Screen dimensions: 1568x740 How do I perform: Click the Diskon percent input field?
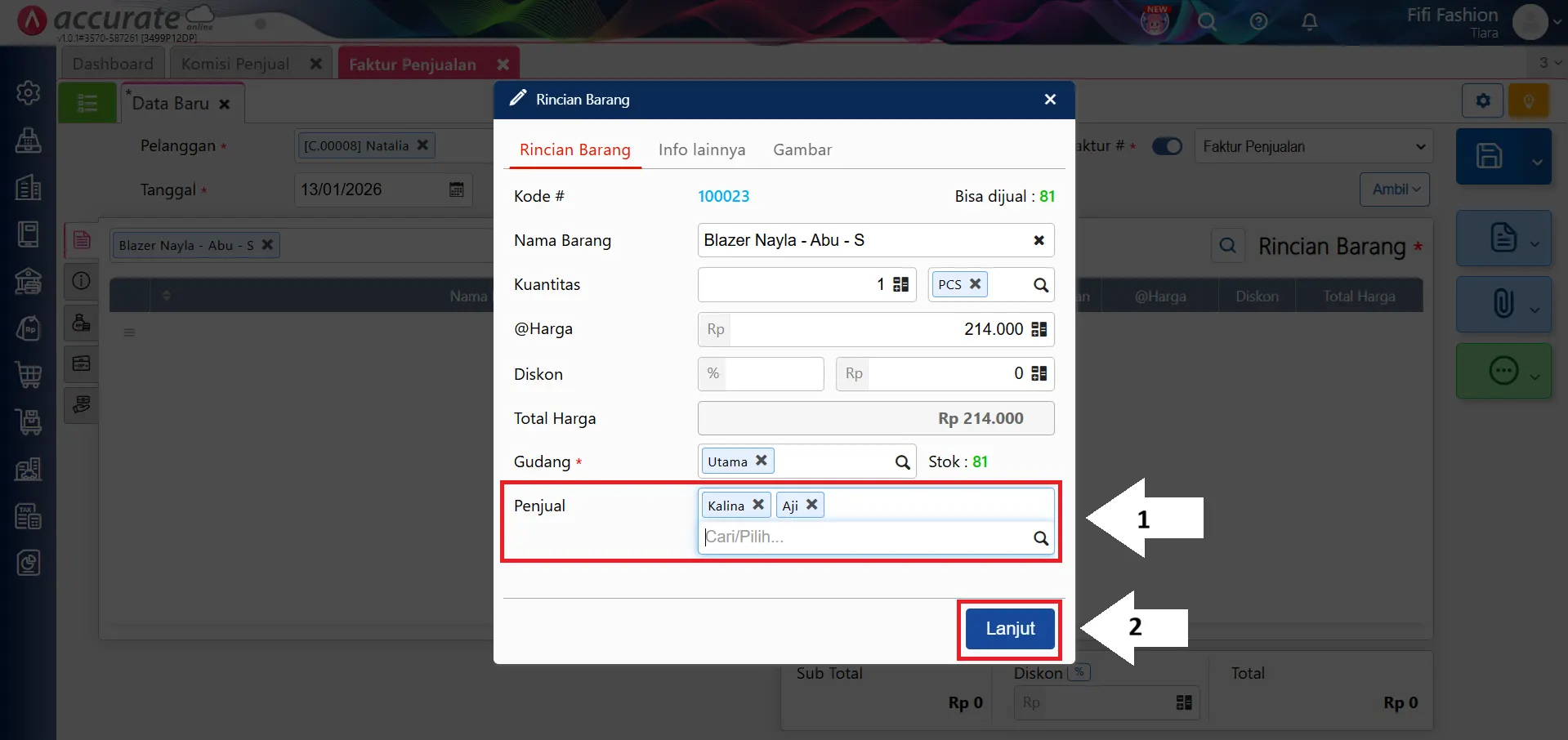pos(773,374)
